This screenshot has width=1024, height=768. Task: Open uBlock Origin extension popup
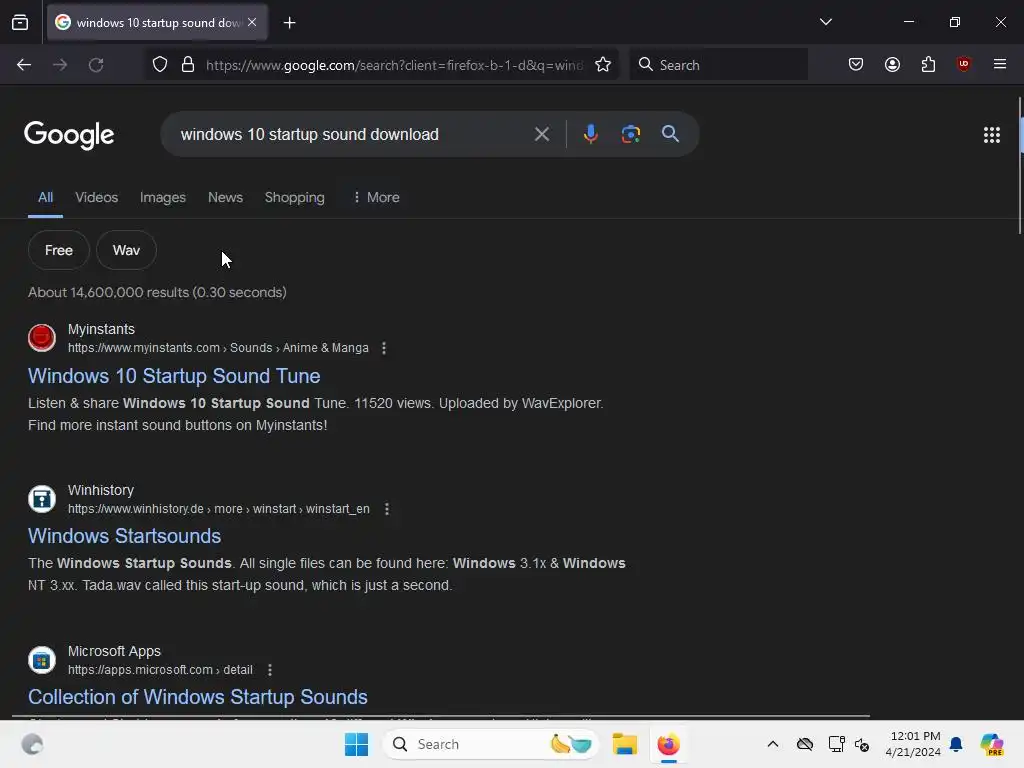click(963, 64)
